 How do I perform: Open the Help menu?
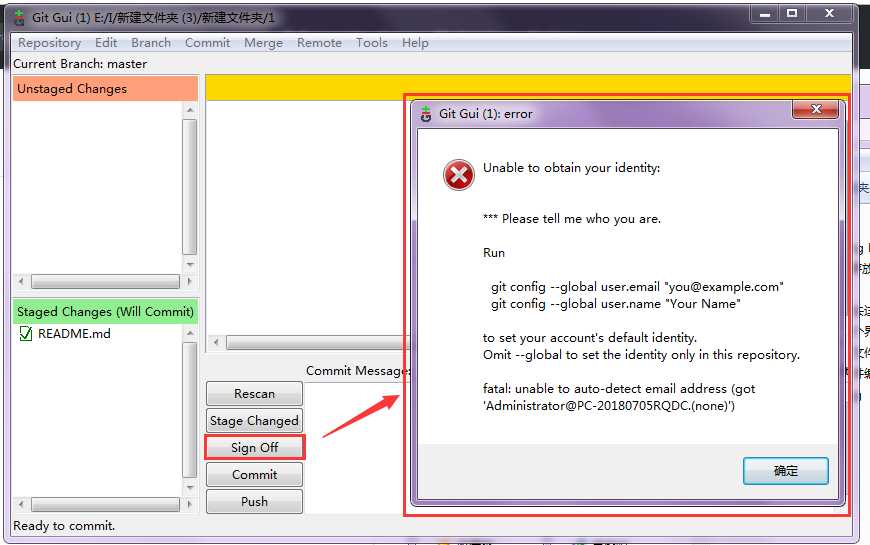tap(415, 43)
